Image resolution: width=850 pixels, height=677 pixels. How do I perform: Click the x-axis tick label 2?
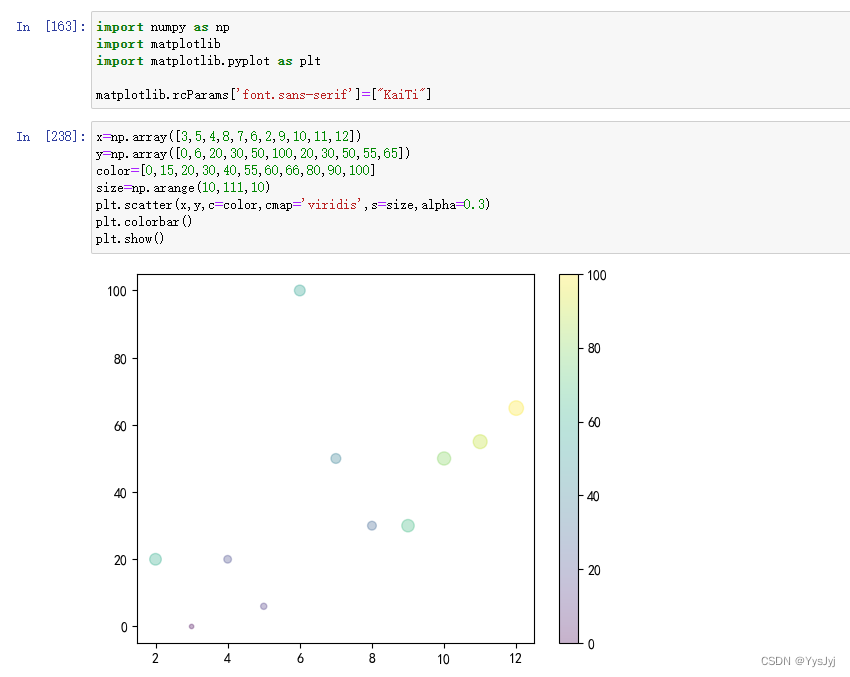coord(156,659)
